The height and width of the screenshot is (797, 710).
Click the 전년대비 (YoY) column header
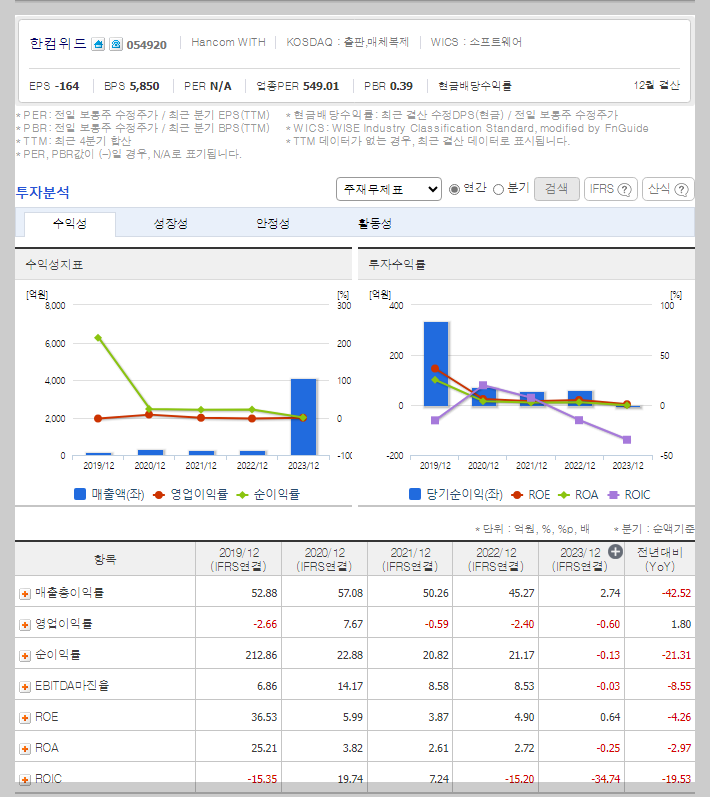[660, 559]
